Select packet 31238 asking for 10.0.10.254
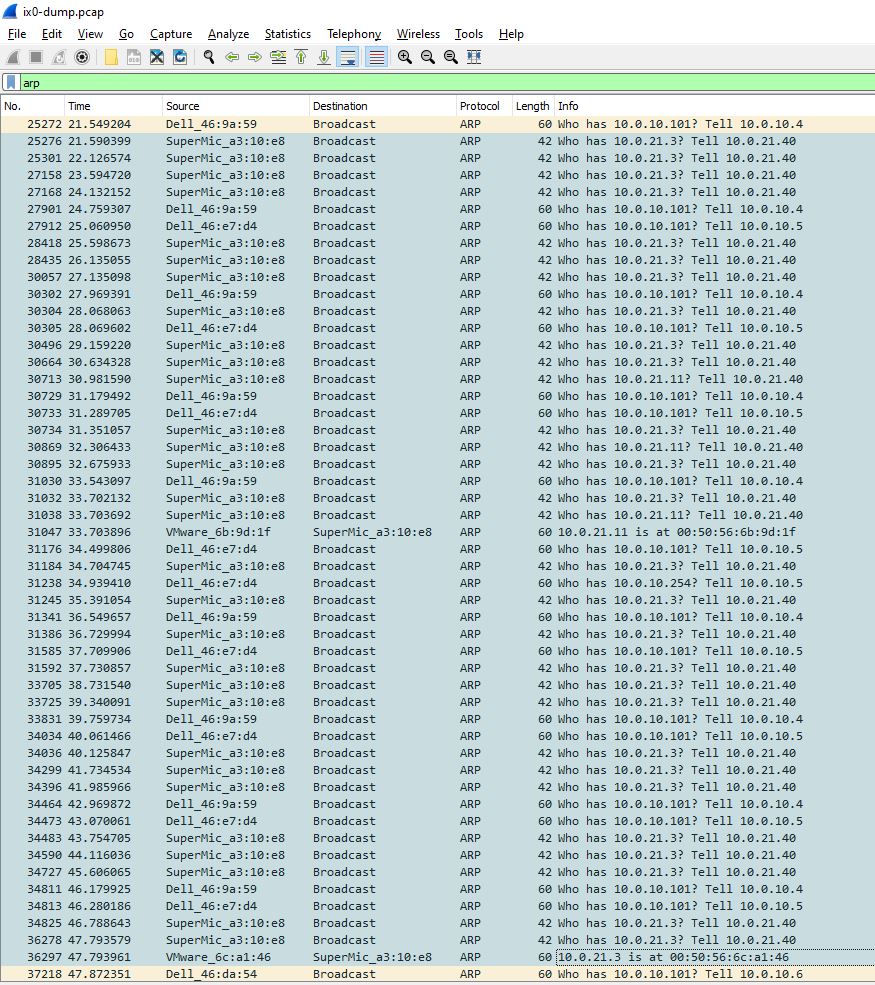Screen dimensions: 875x985 [x=437, y=583]
